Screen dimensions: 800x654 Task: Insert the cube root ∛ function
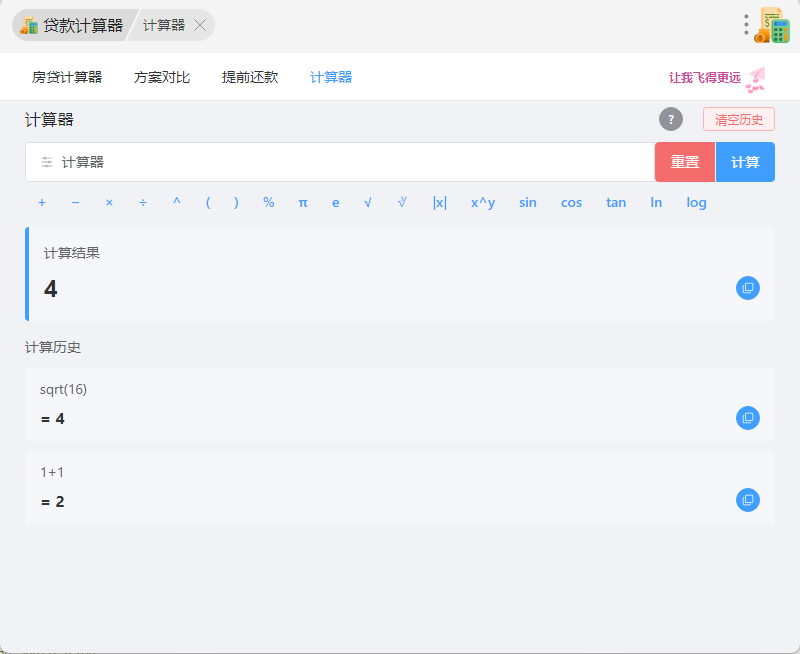[x=402, y=203]
